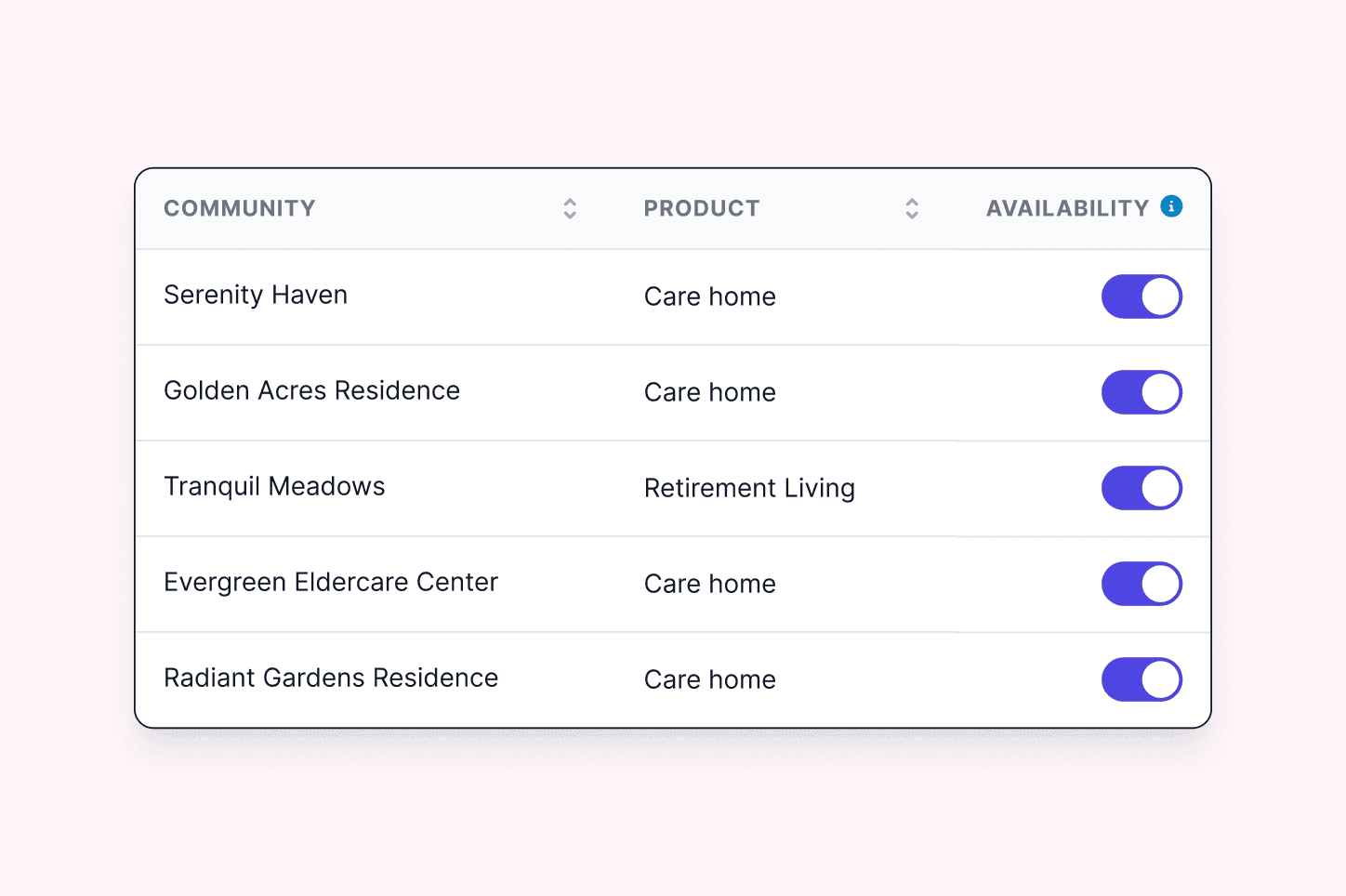Screen dimensions: 1346x896
Task: Open Evergreen Eldercare Center entry
Action: point(331,583)
